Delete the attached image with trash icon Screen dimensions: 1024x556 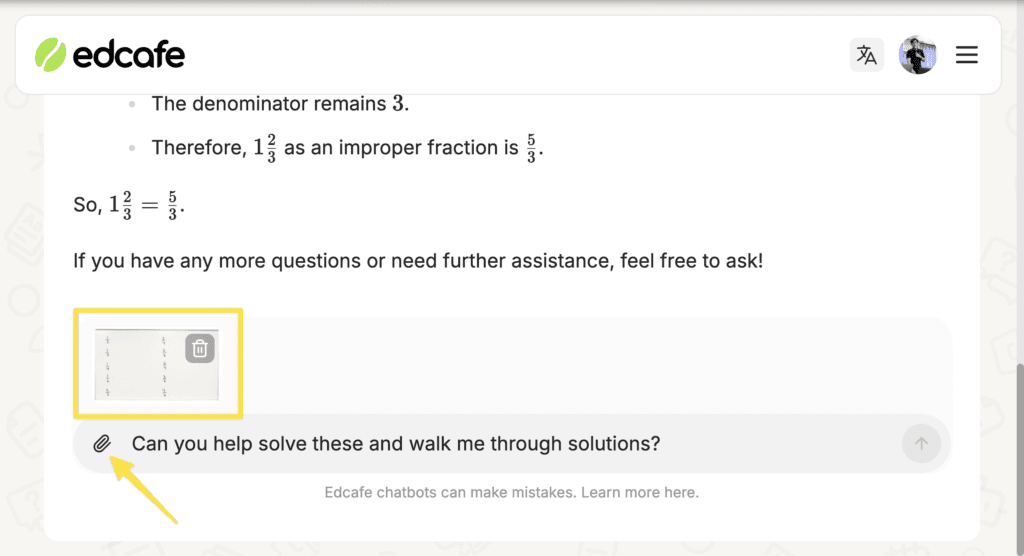point(200,348)
